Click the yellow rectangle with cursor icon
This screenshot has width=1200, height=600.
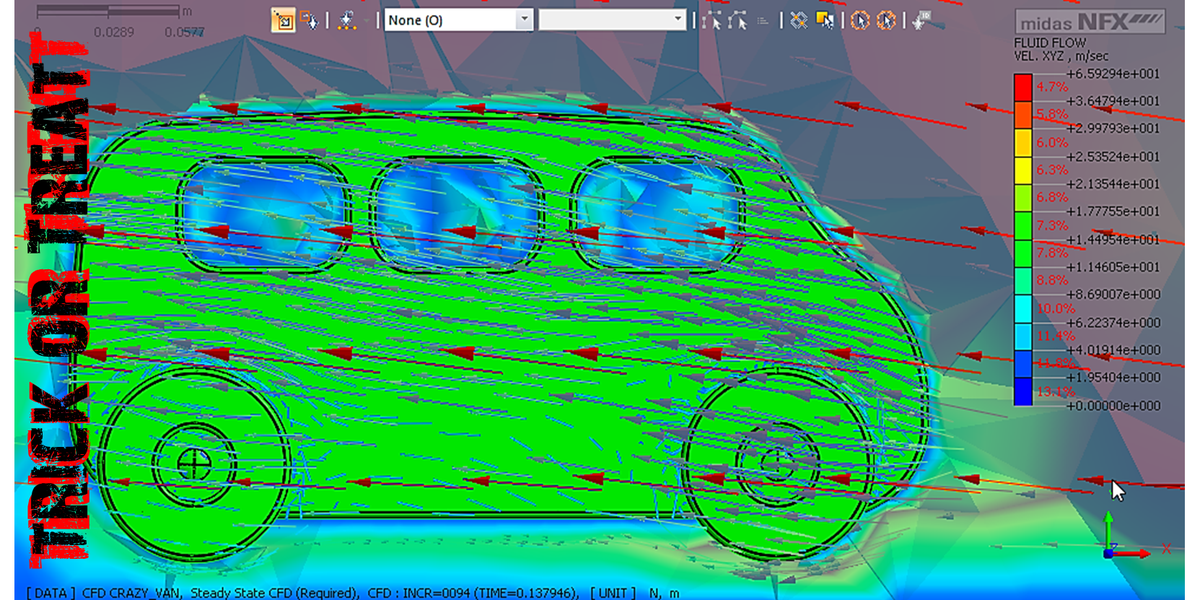click(826, 20)
